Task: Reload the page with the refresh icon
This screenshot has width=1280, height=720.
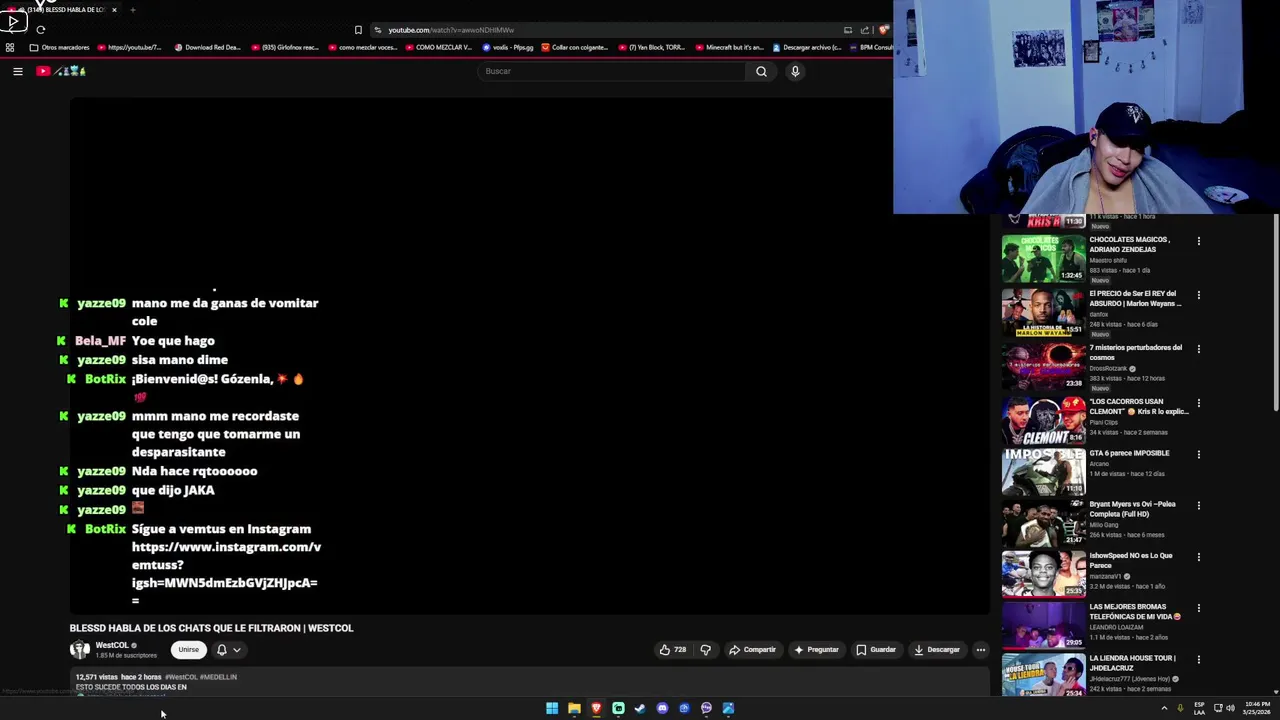Action: (41, 30)
